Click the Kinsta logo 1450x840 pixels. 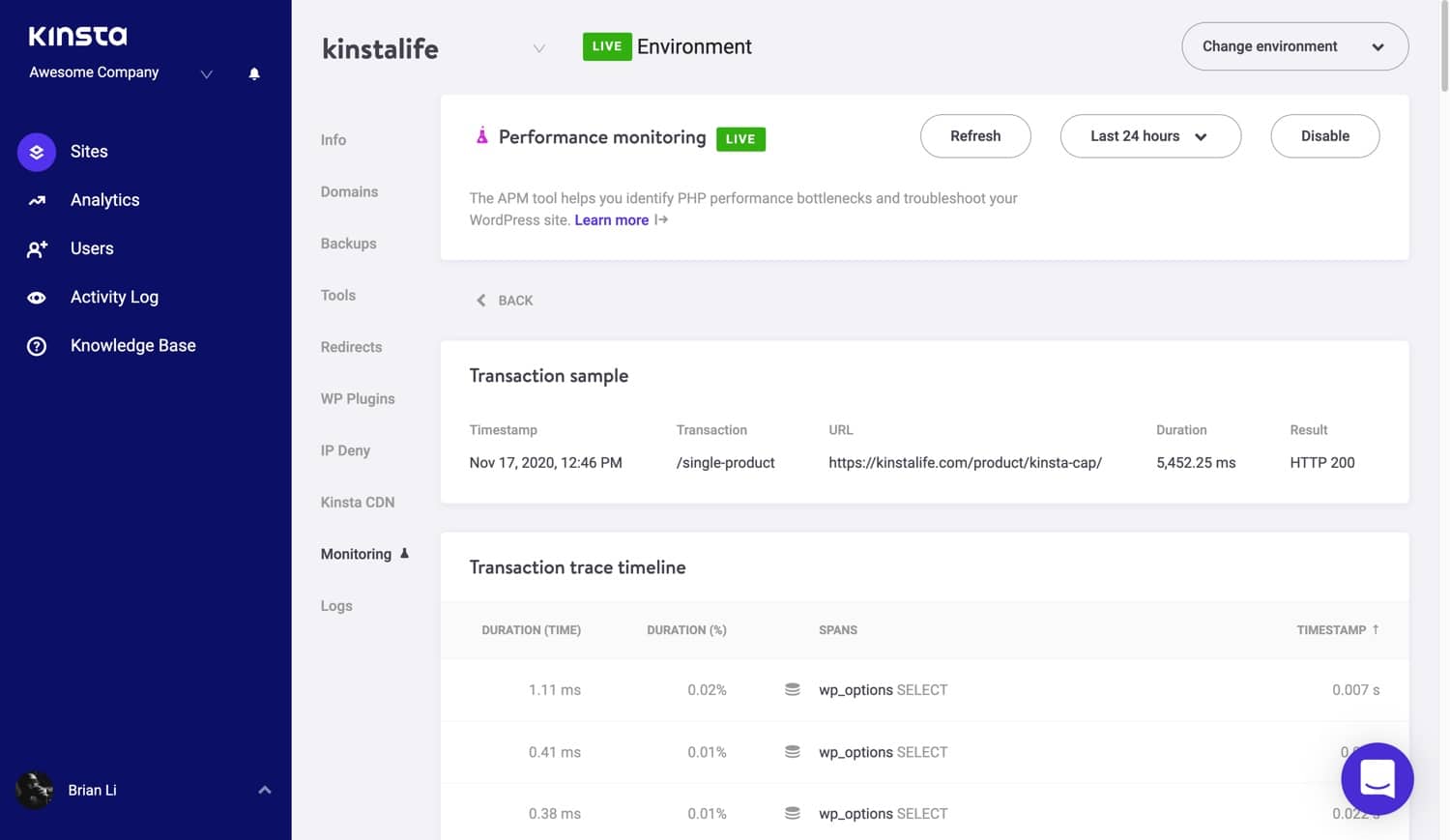click(x=77, y=36)
